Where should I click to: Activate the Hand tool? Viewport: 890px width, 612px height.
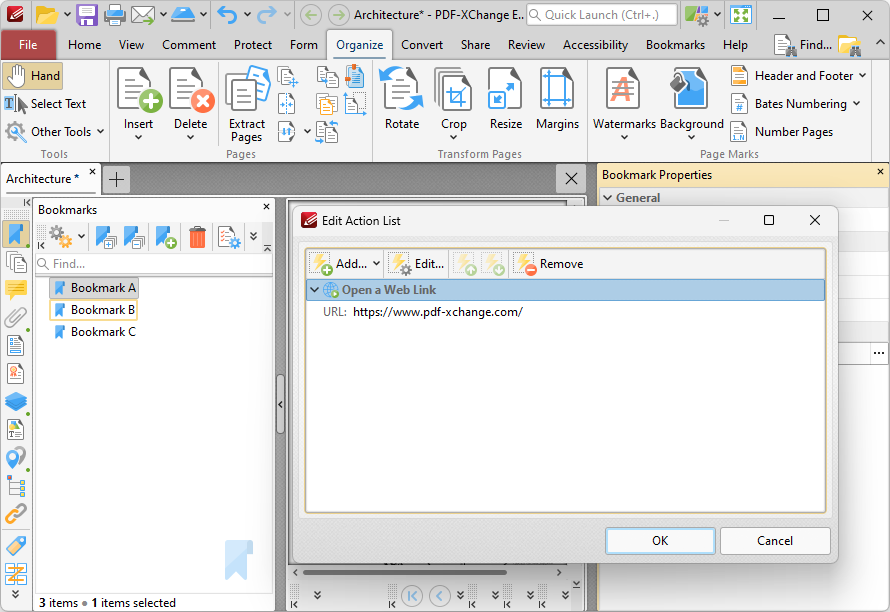33,76
